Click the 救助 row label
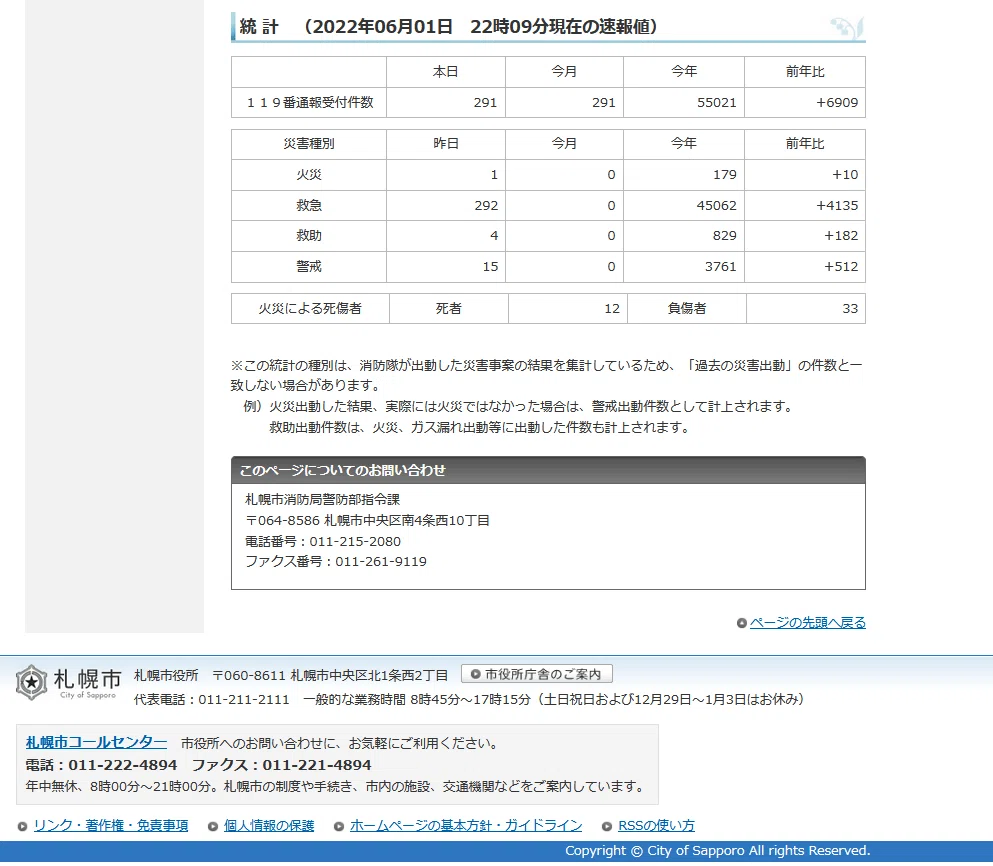Image resolution: width=993 pixels, height=866 pixels. 309,236
